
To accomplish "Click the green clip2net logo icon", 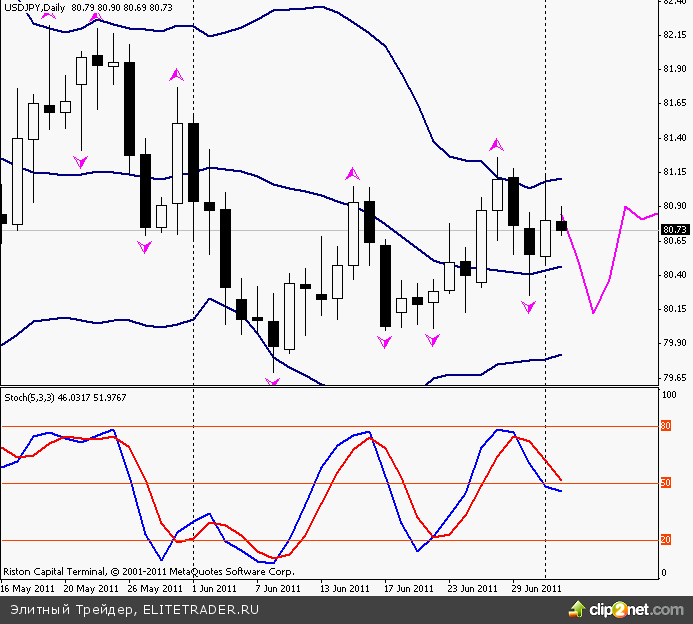I will pyautogui.click(x=577, y=608).
